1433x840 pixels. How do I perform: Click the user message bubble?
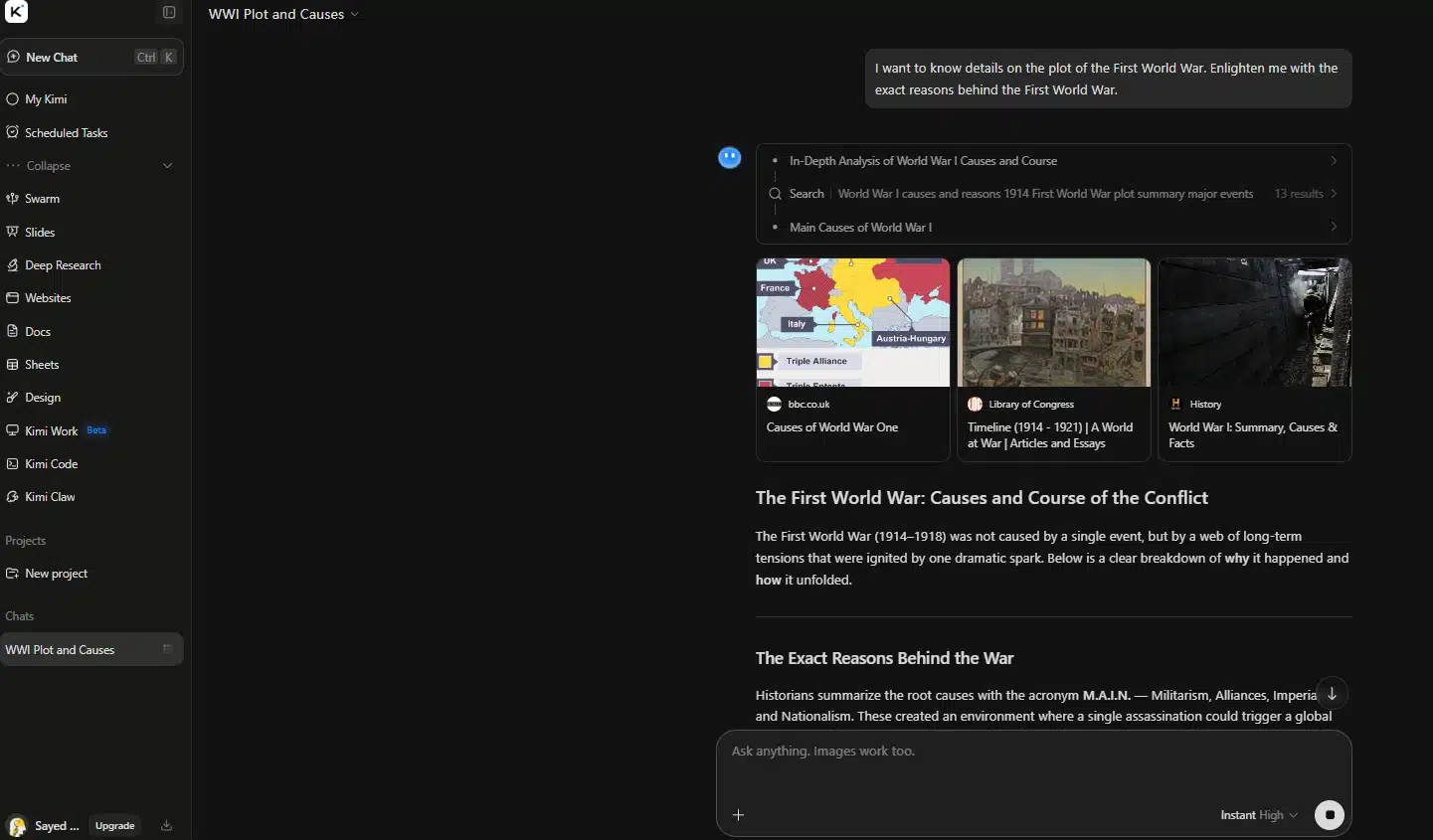click(1108, 79)
